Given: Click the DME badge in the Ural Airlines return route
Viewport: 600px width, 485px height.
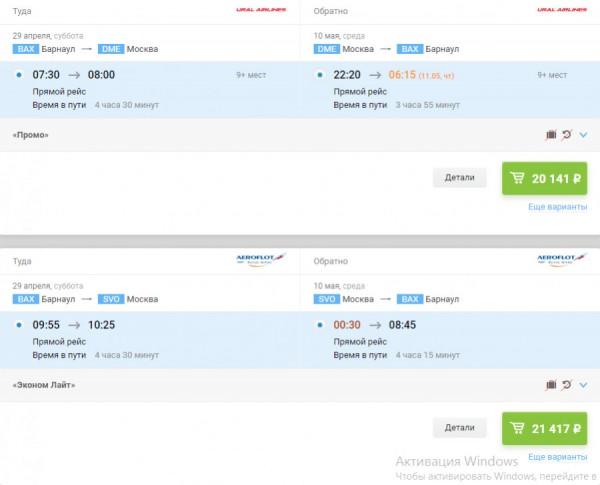Looking at the screenshot, I should pyautogui.click(x=327, y=49).
